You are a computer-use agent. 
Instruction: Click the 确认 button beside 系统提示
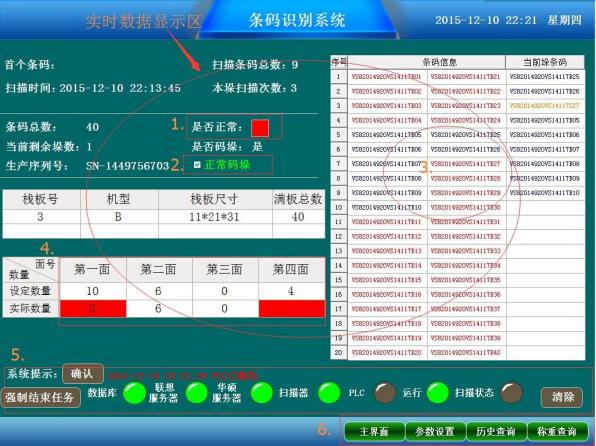(x=82, y=374)
